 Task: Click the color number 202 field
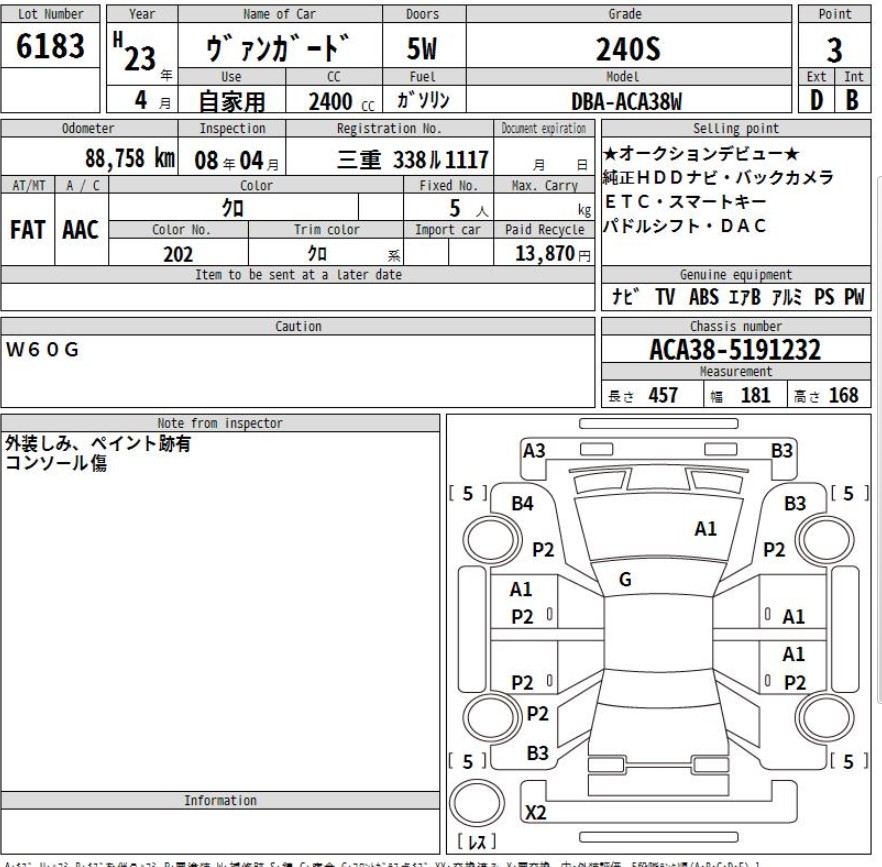(x=178, y=254)
